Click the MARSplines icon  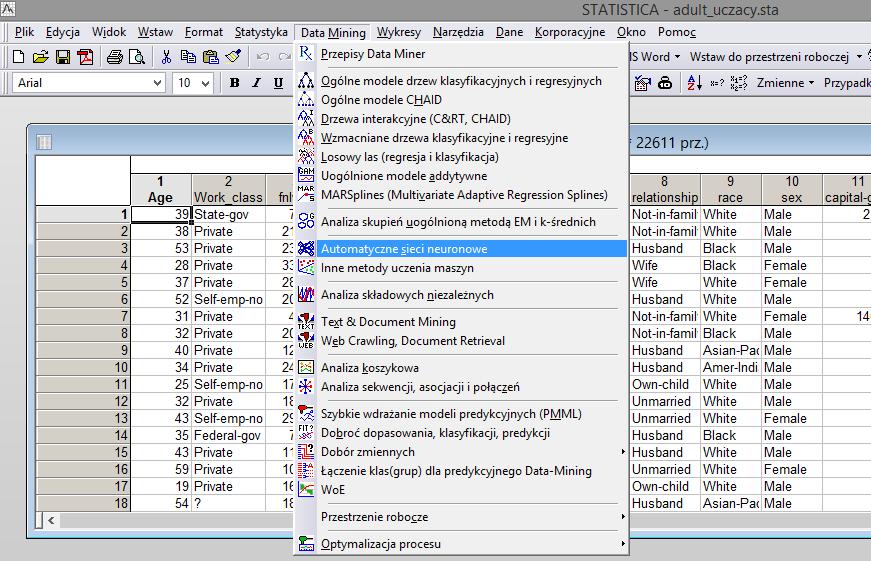[306, 194]
